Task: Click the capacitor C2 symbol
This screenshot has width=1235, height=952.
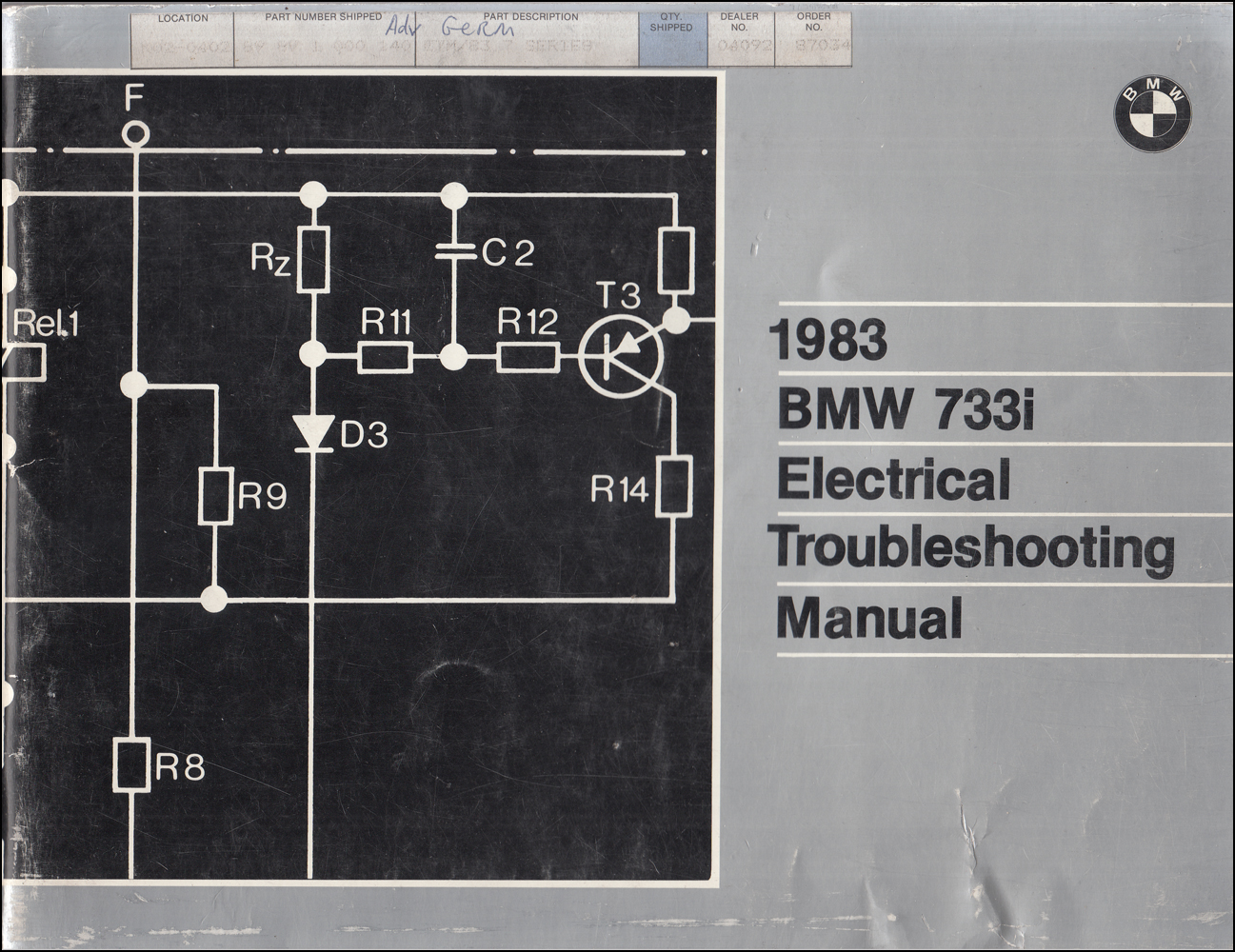Action: coord(454,252)
